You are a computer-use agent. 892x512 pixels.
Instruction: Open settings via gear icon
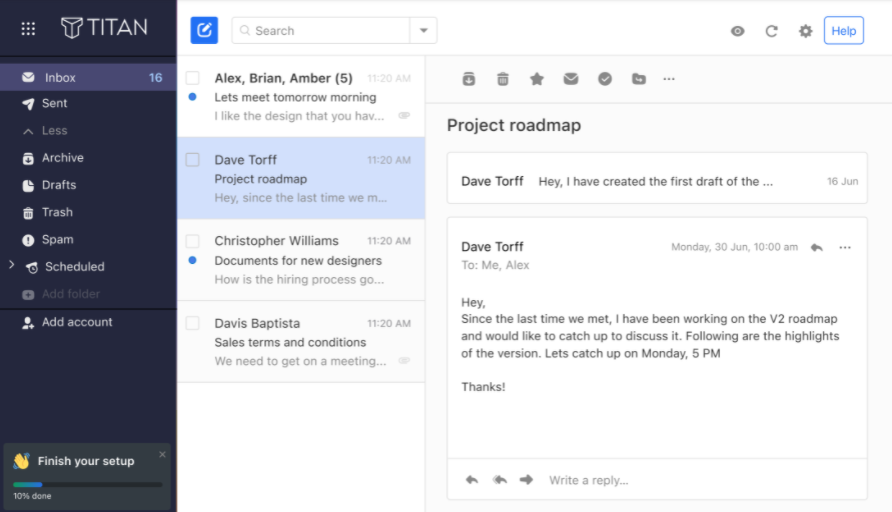pos(806,31)
